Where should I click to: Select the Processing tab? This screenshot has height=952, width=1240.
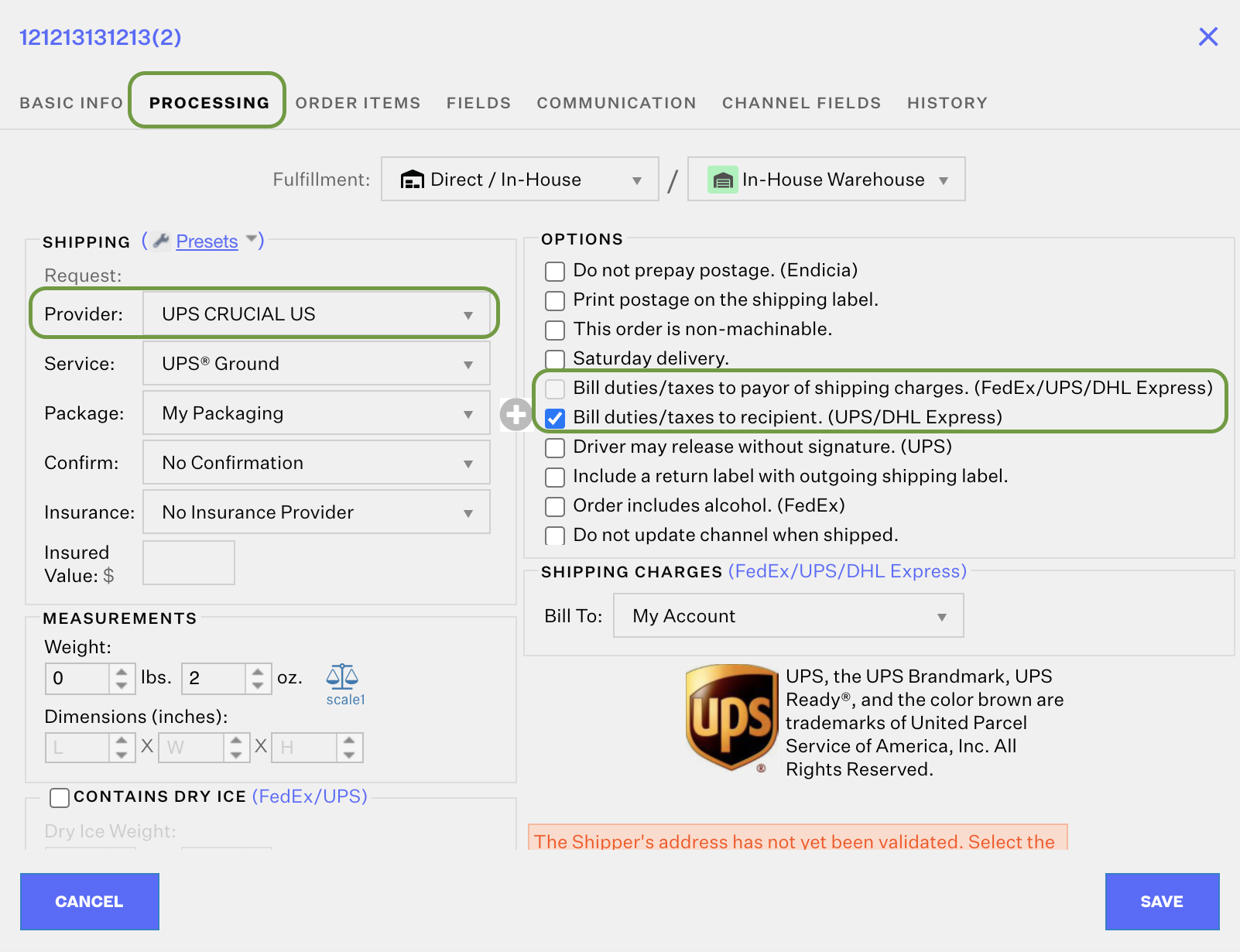[x=209, y=103]
